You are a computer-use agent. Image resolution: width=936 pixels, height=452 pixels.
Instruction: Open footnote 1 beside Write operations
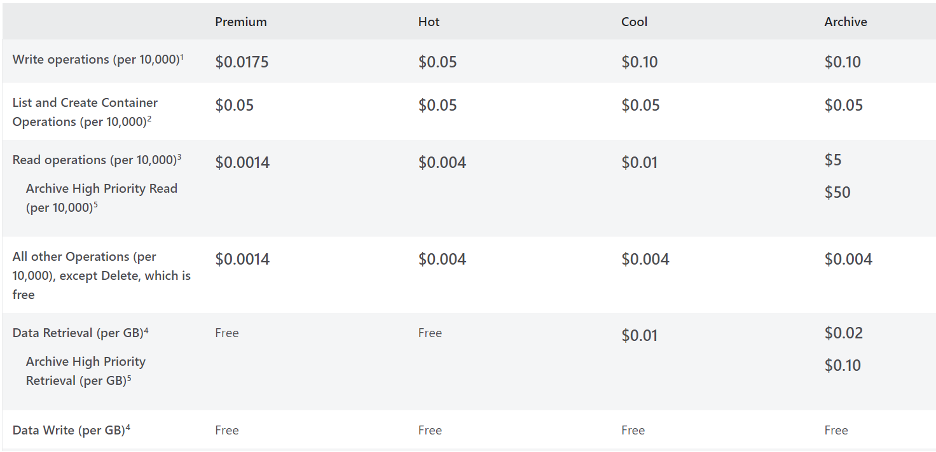(180, 56)
